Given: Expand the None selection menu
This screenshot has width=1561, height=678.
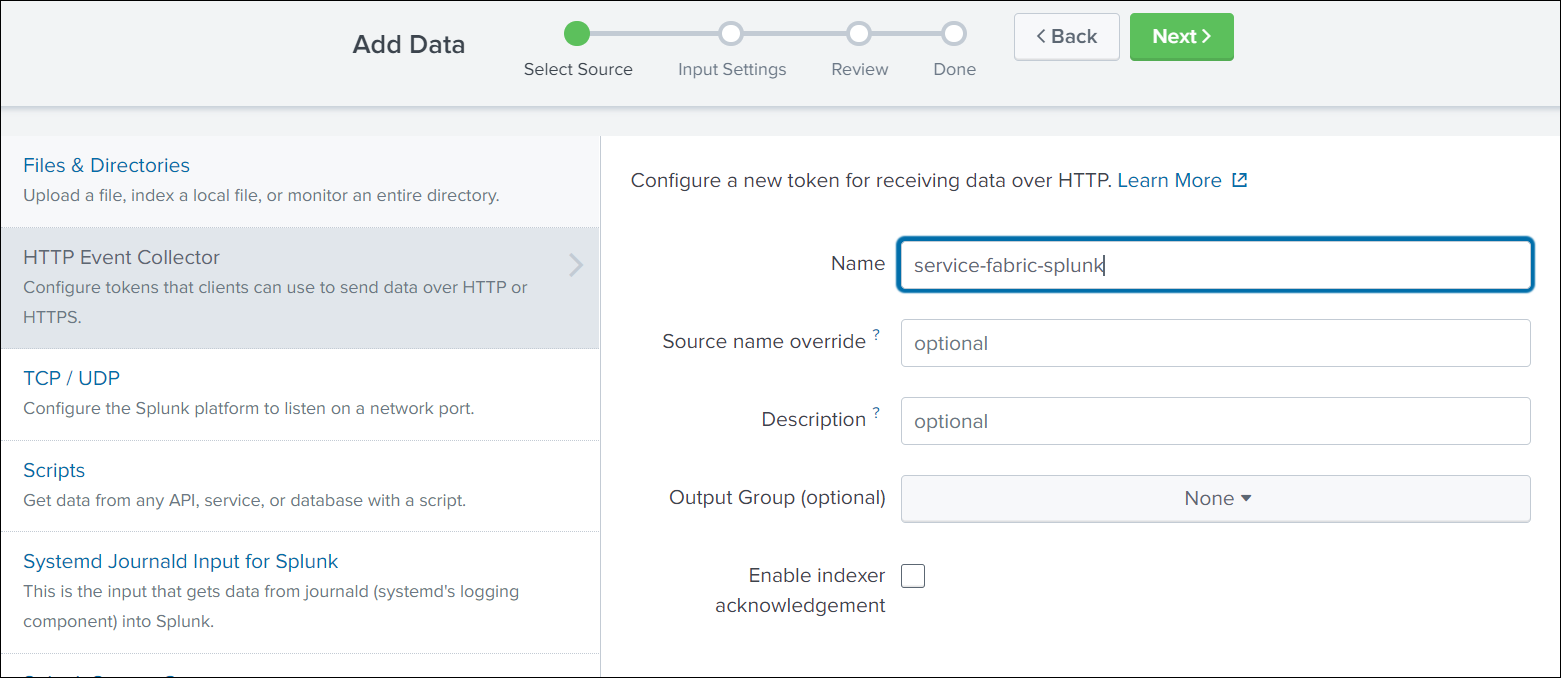Looking at the screenshot, I should pos(1215,498).
